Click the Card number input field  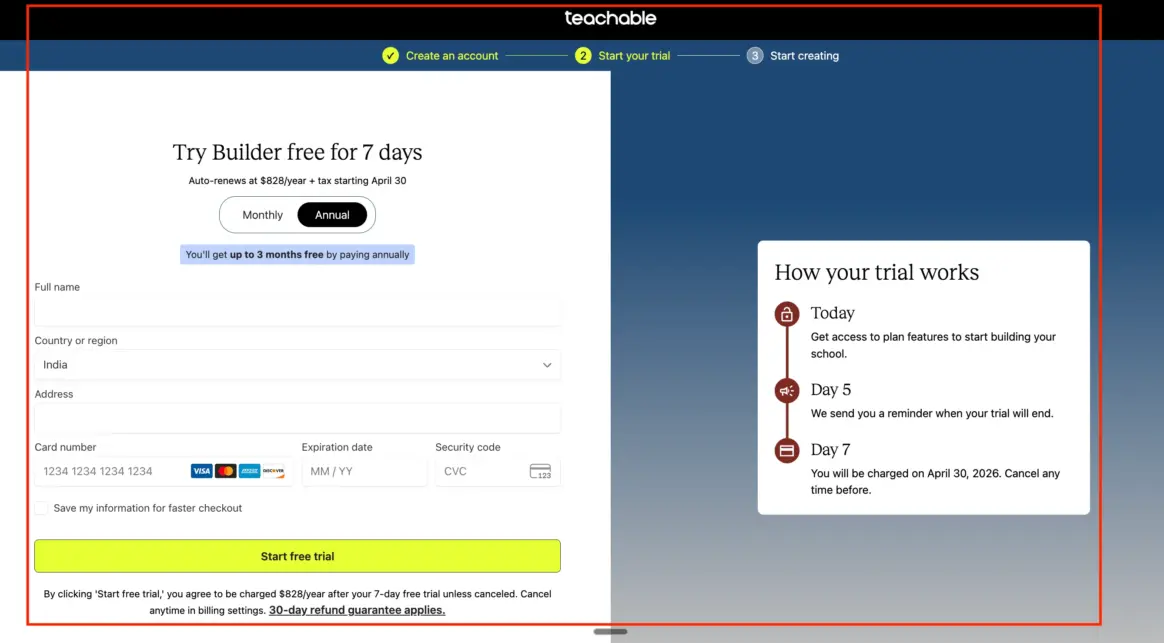click(x=163, y=471)
